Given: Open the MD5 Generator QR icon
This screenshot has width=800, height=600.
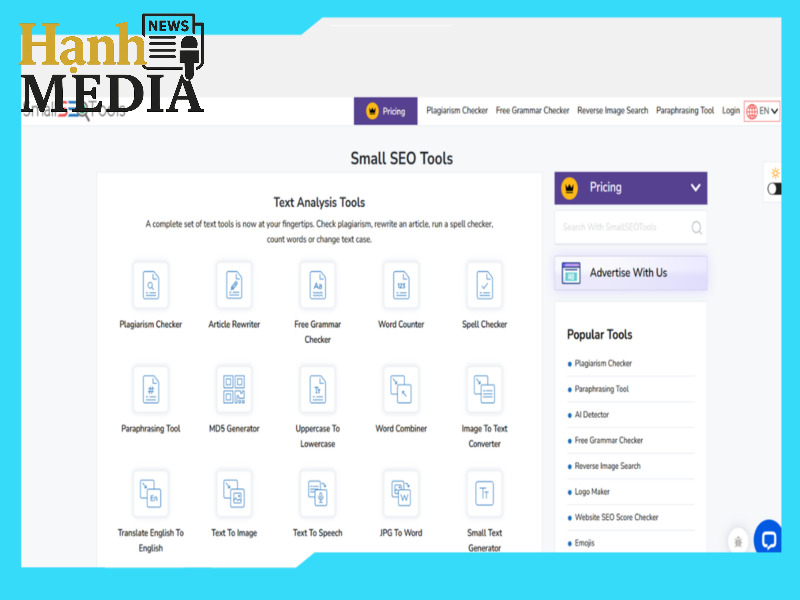Looking at the screenshot, I should click(x=234, y=389).
